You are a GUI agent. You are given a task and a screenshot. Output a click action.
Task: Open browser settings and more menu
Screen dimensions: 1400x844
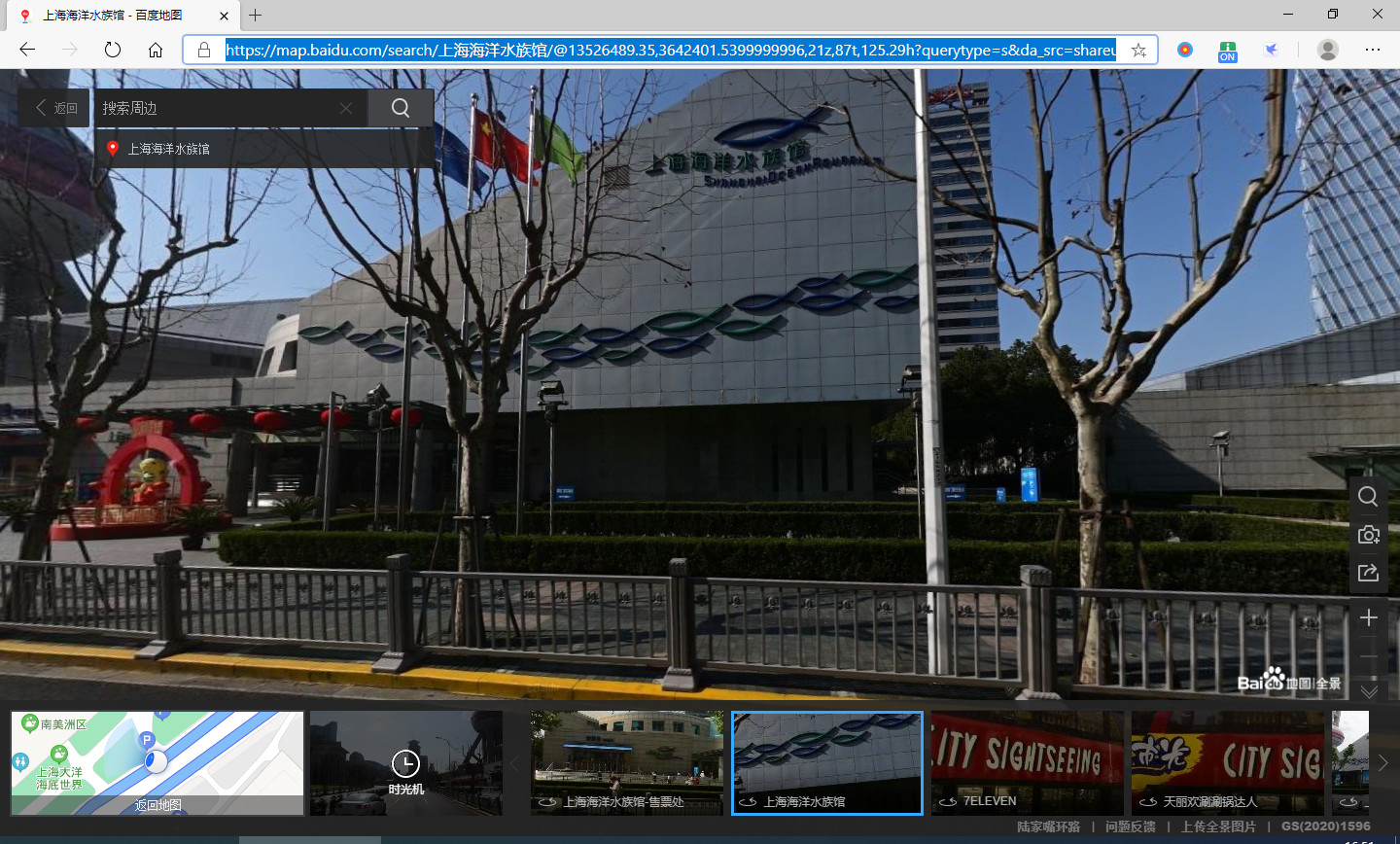coord(1372,50)
